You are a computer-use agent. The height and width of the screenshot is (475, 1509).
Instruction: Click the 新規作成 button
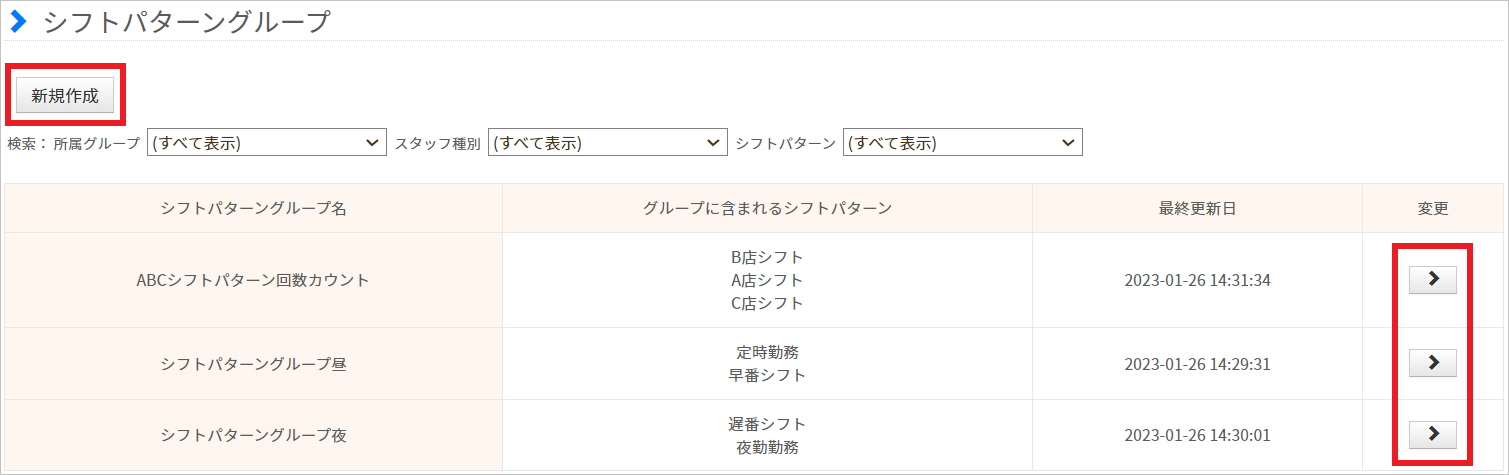tap(65, 96)
